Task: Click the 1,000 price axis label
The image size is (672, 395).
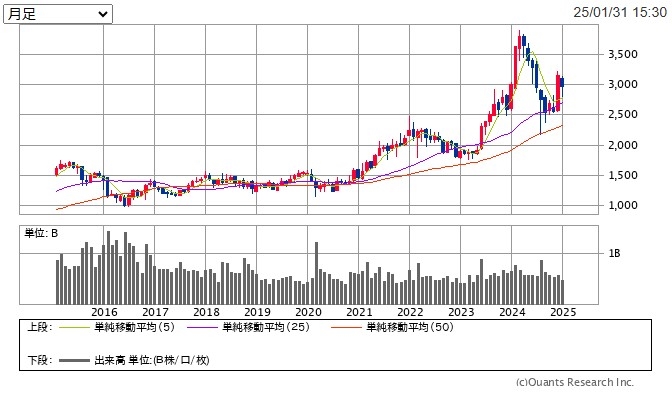Action: [623, 205]
